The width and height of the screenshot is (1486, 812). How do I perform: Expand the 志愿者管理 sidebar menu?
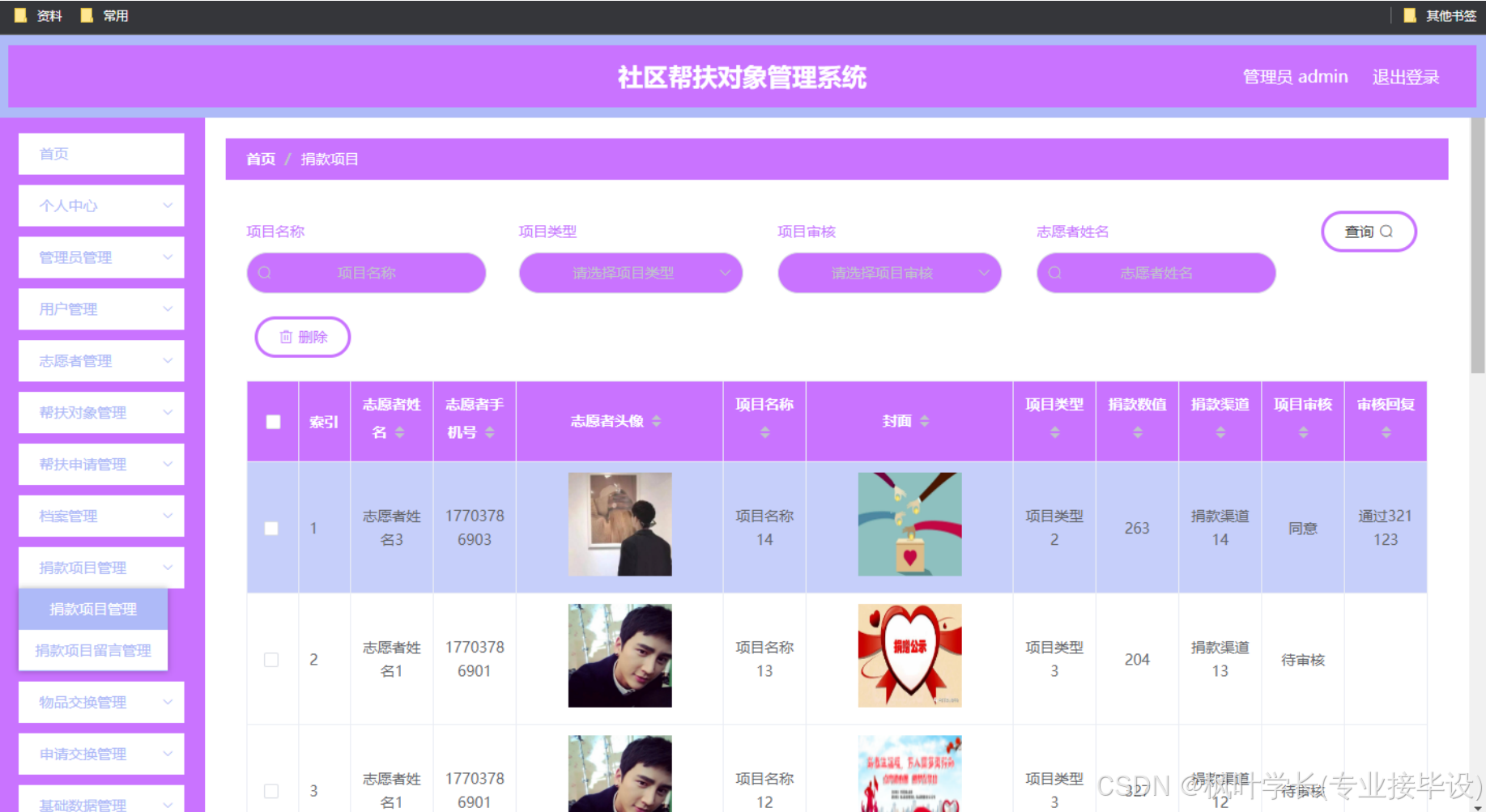(x=101, y=361)
